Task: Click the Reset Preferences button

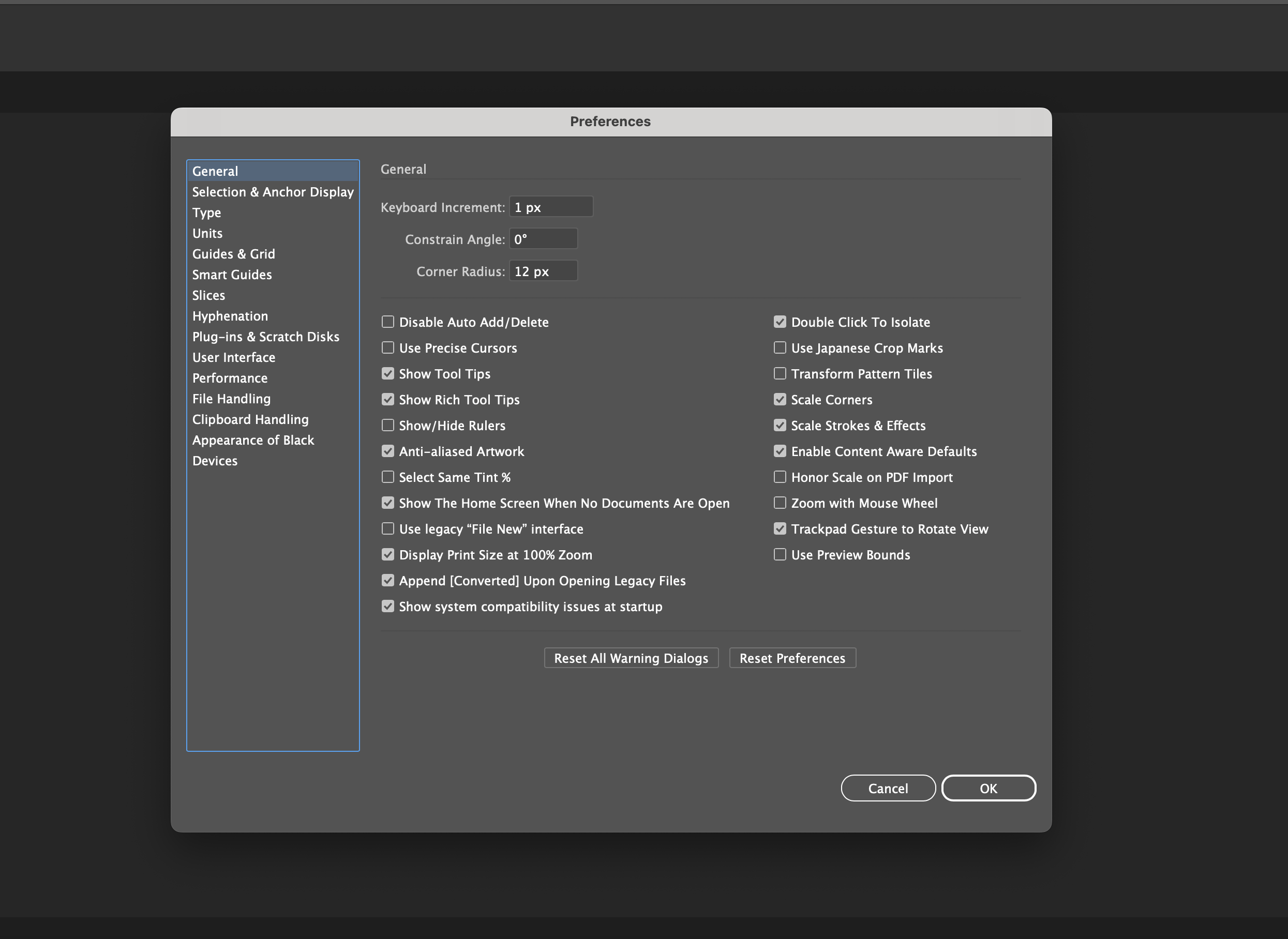Action: click(792, 658)
